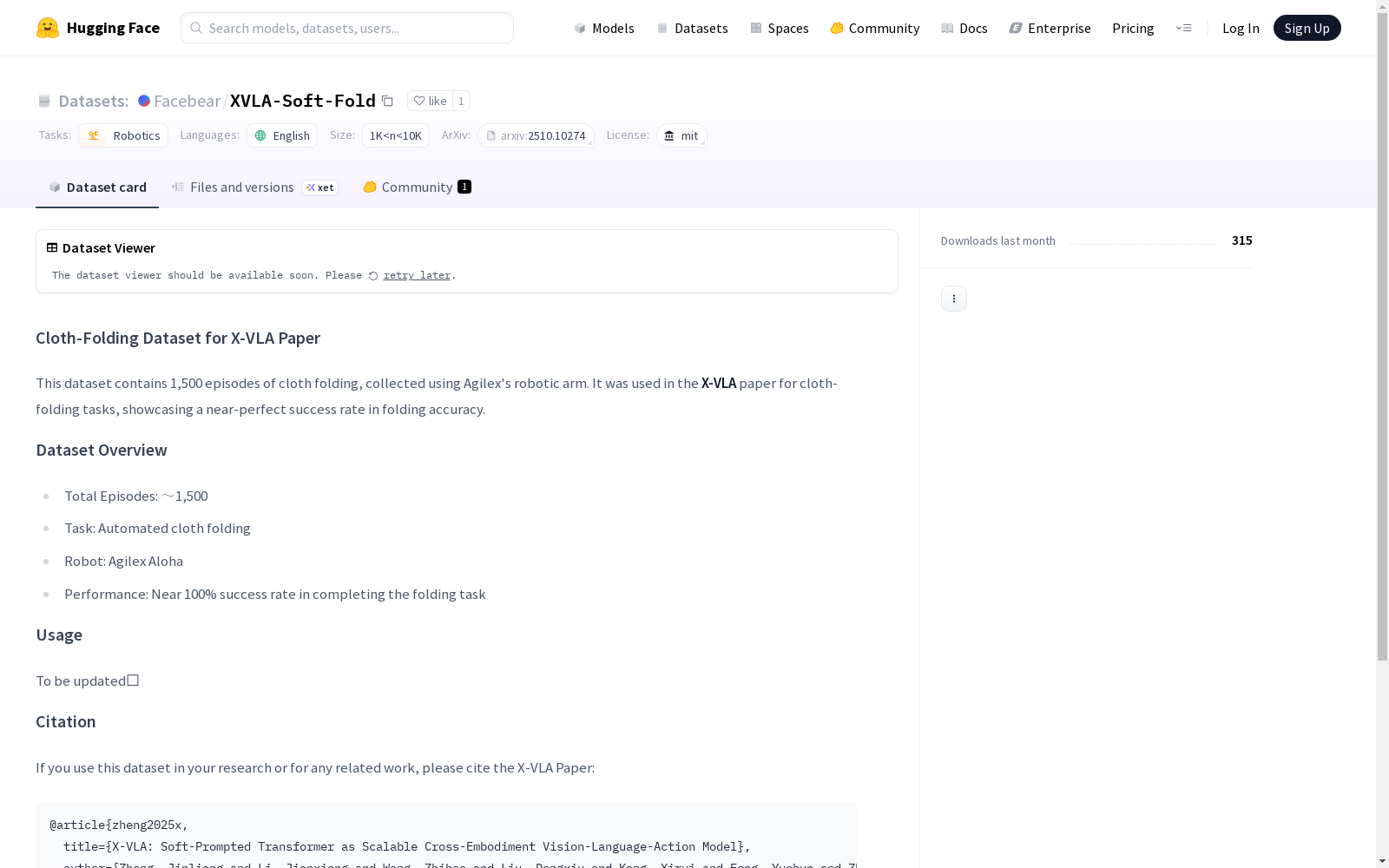Click the Enterprise icon in navigation

tap(1016, 28)
